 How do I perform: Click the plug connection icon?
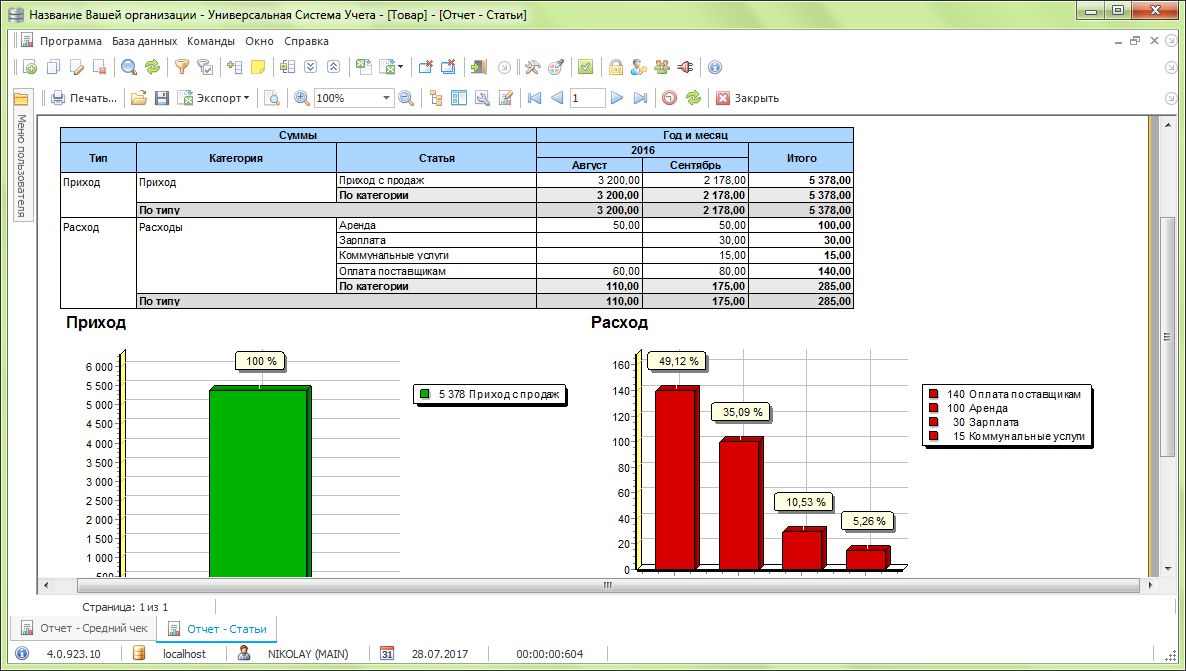tap(685, 67)
